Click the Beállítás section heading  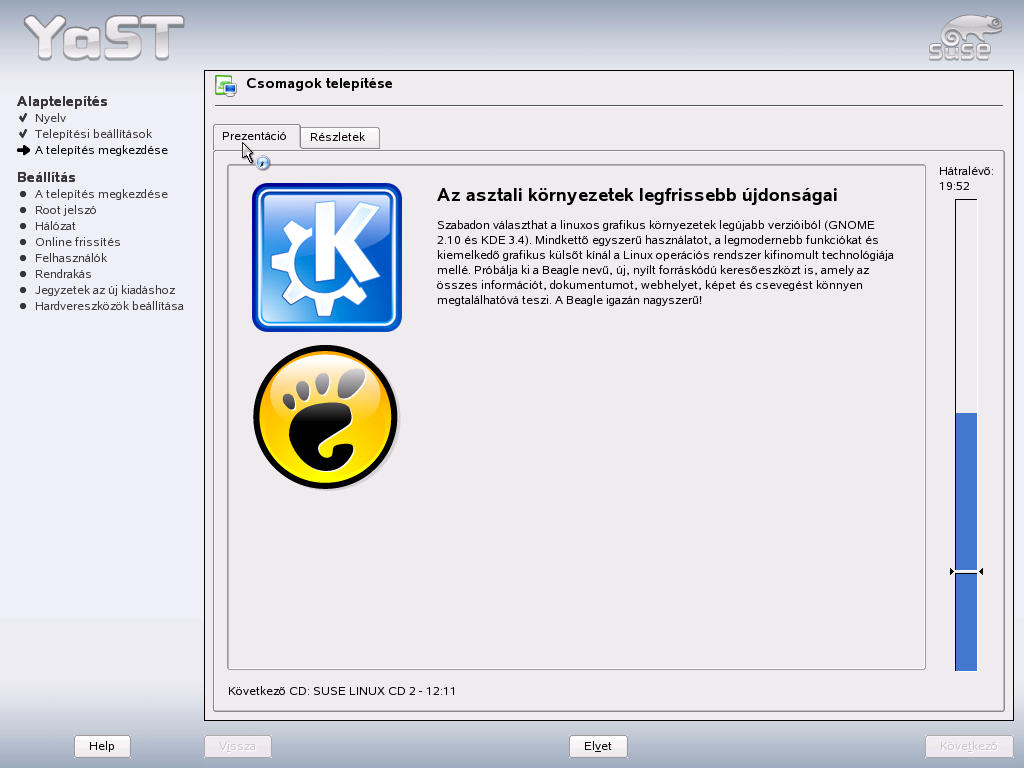(x=46, y=178)
